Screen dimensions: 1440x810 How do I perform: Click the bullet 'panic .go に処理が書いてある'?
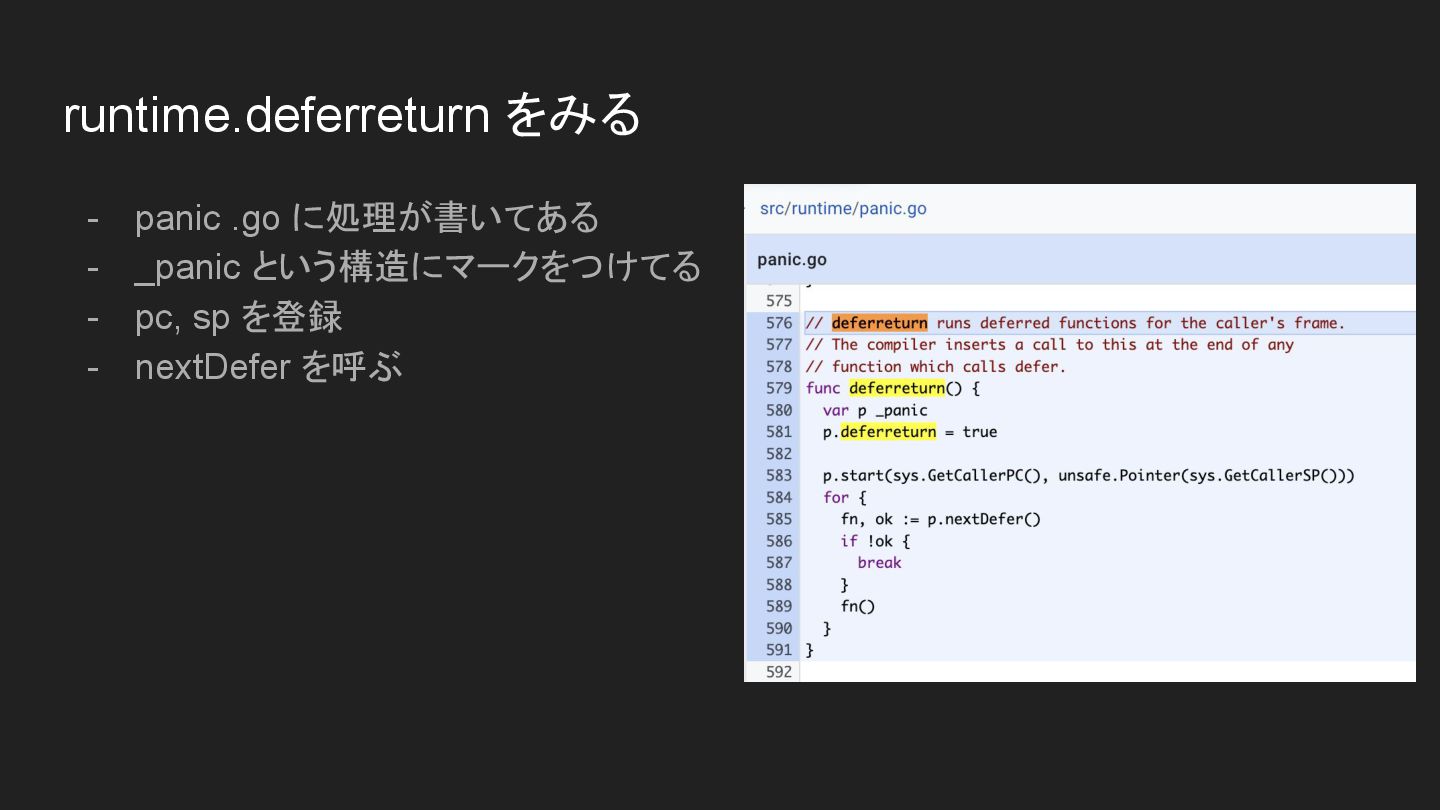pos(366,218)
